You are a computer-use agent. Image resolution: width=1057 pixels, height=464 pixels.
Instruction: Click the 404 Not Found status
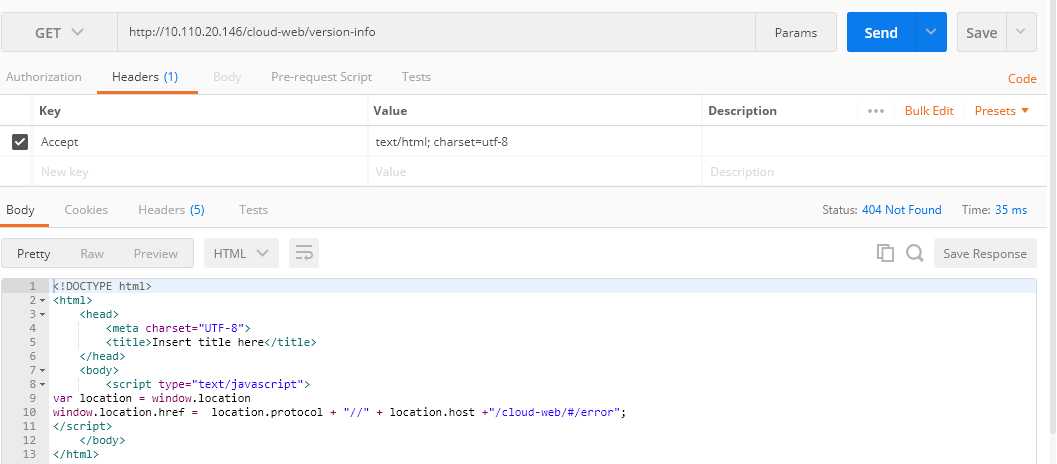click(901, 210)
